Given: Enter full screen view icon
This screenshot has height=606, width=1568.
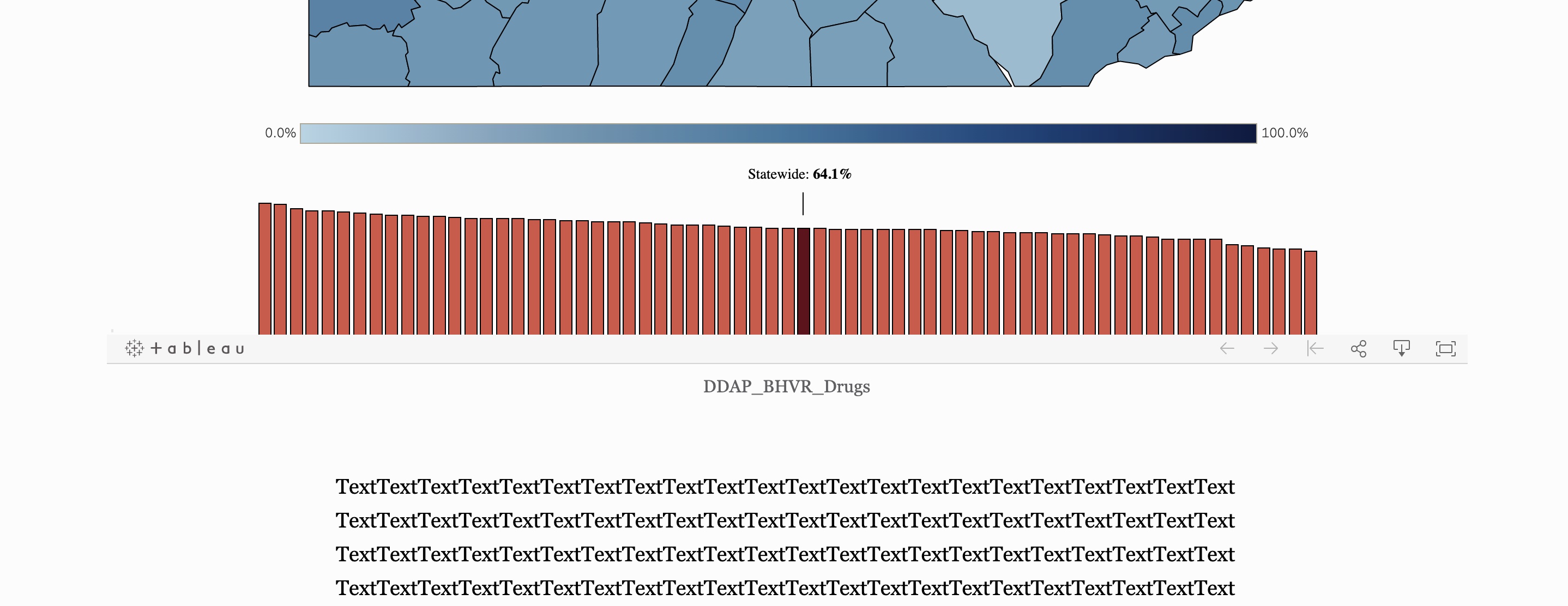Looking at the screenshot, I should (1445, 349).
